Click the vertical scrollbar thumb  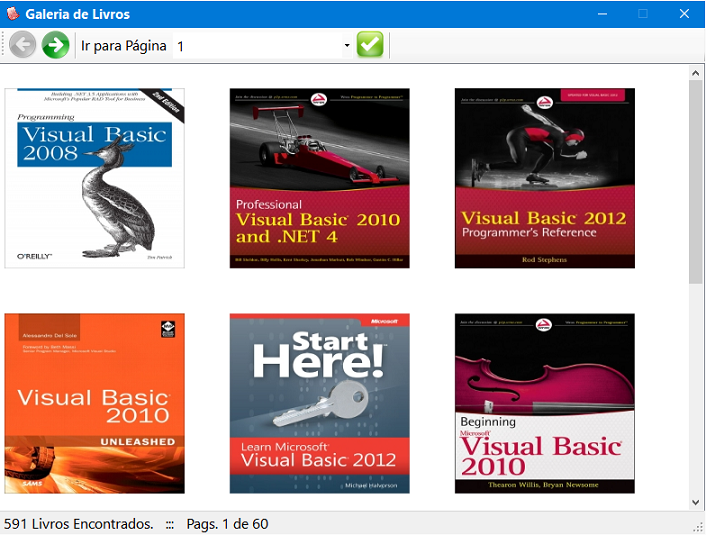click(696, 182)
